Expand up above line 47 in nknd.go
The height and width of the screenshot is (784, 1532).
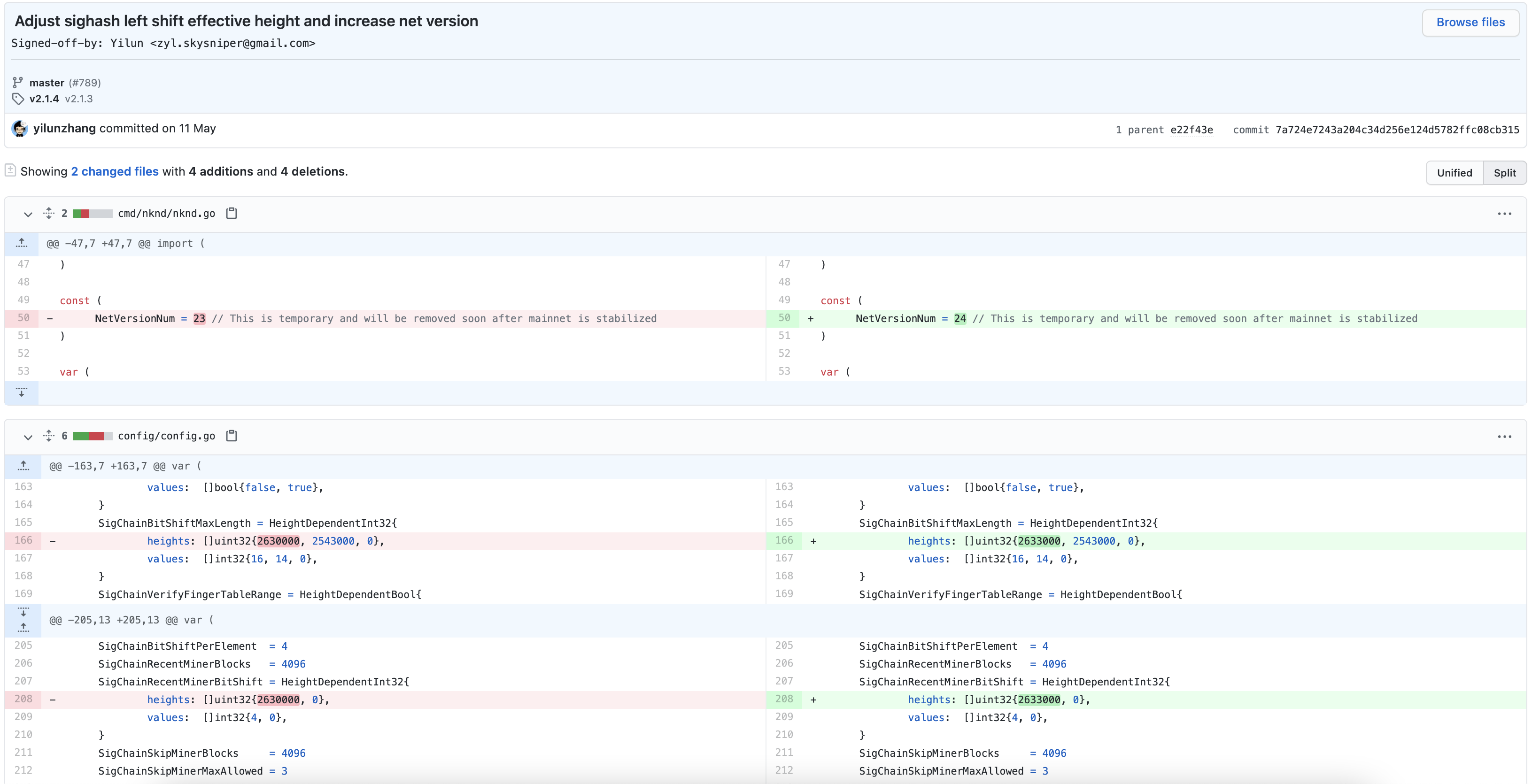tap(22, 244)
